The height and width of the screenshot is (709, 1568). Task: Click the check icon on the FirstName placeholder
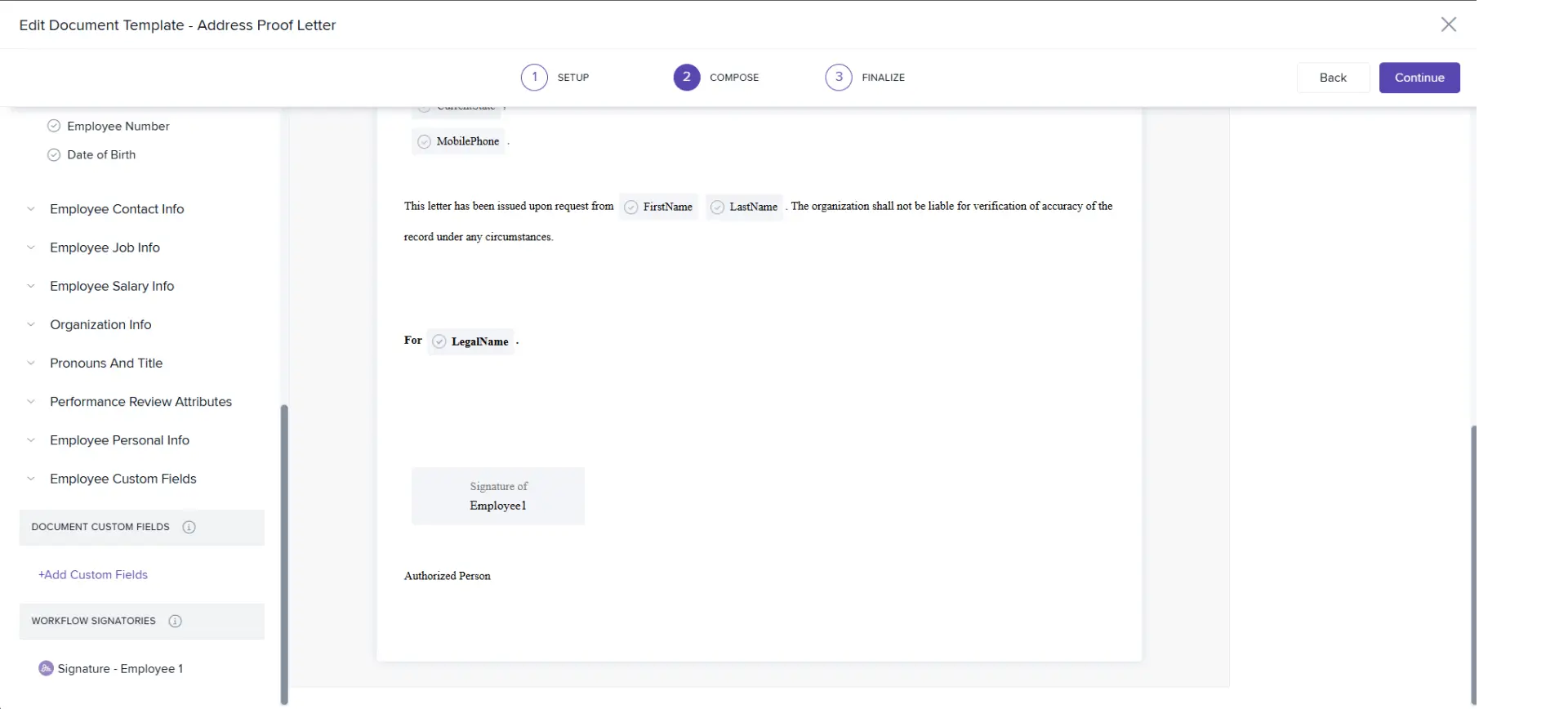tap(630, 207)
